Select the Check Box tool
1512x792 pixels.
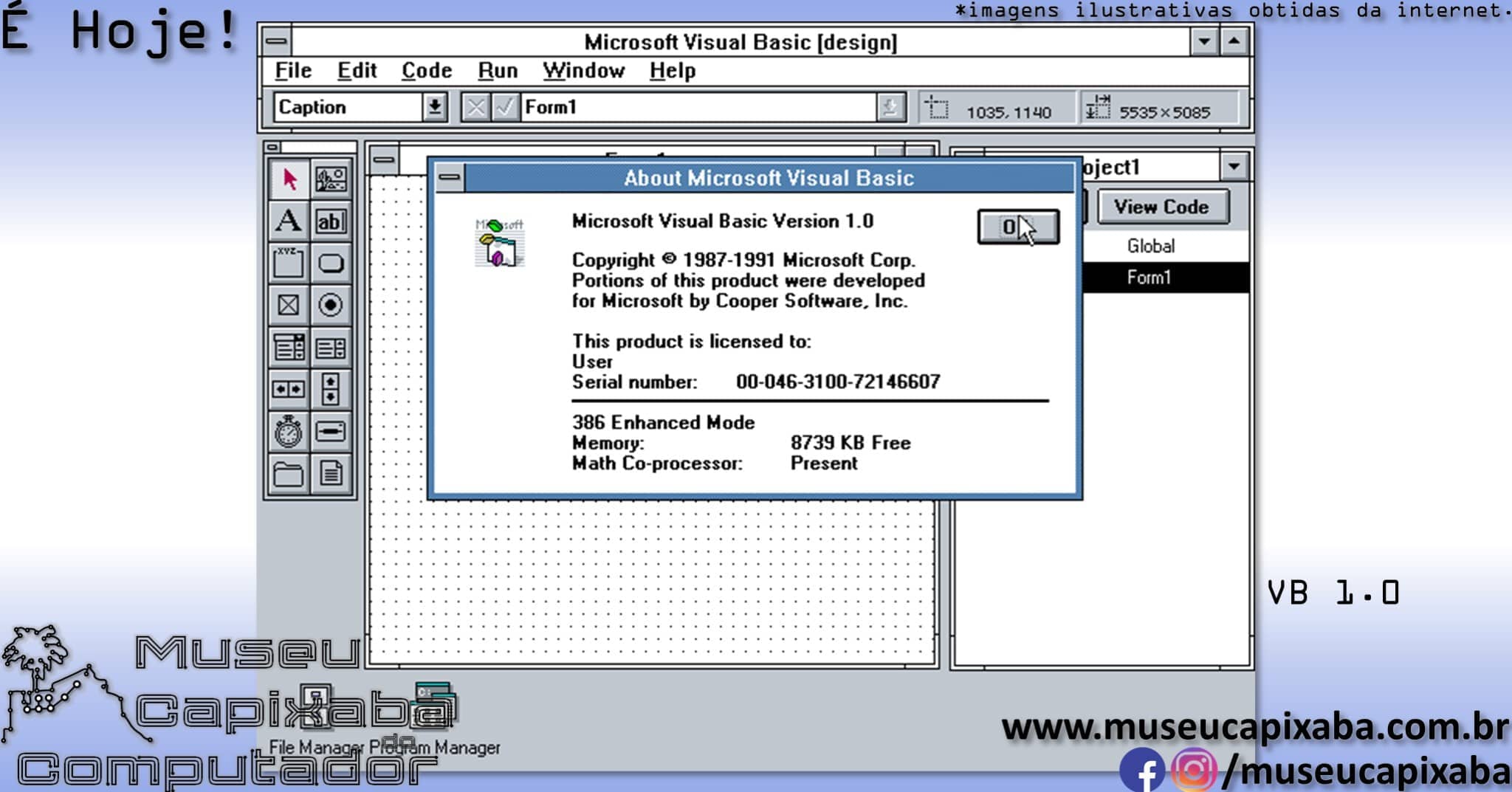[289, 305]
